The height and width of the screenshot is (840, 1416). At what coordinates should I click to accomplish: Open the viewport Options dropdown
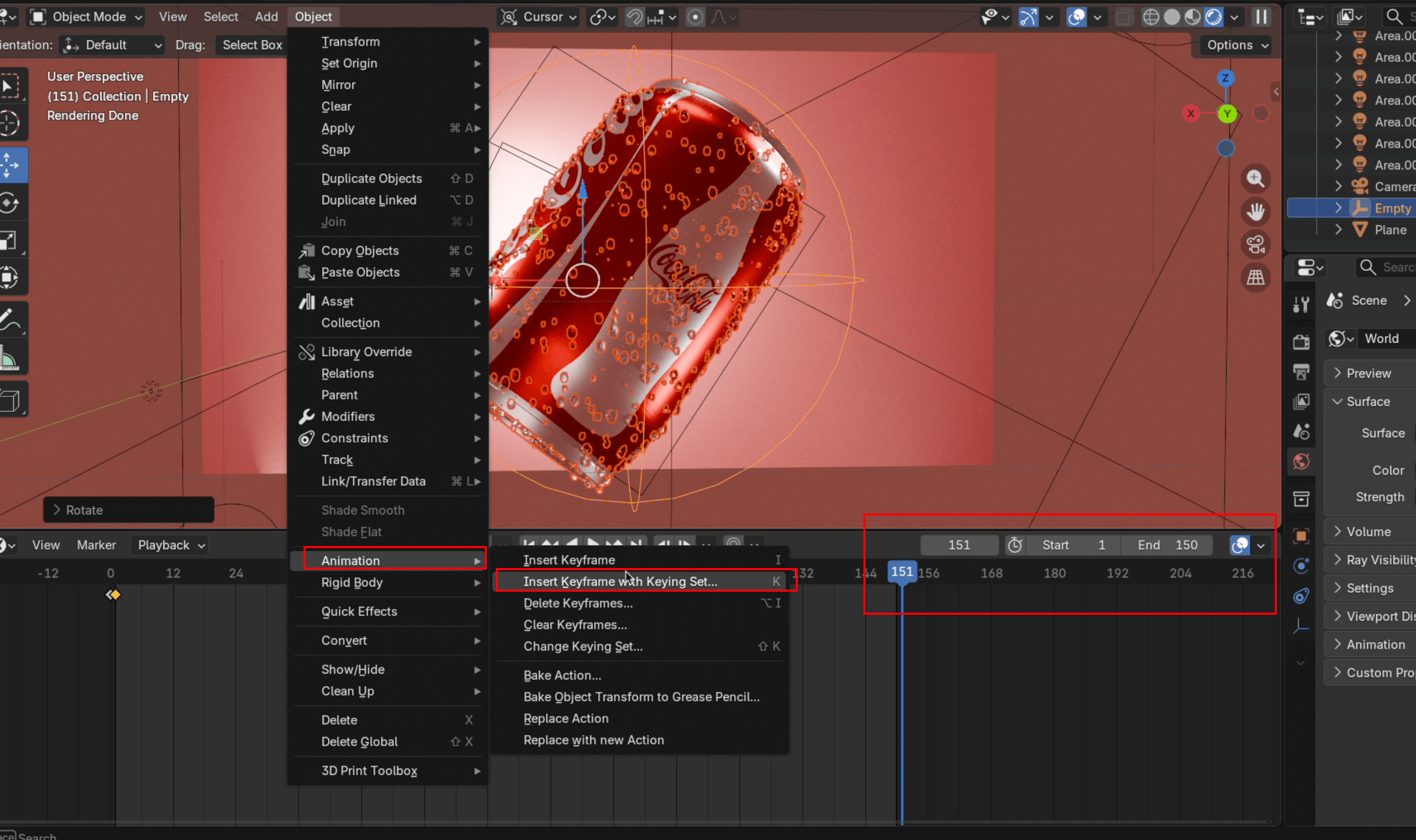click(1236, 45)
